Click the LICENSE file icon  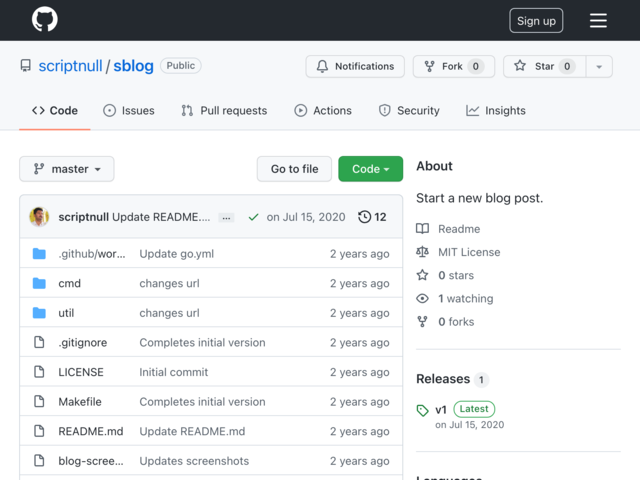click(x=39, y=372)
